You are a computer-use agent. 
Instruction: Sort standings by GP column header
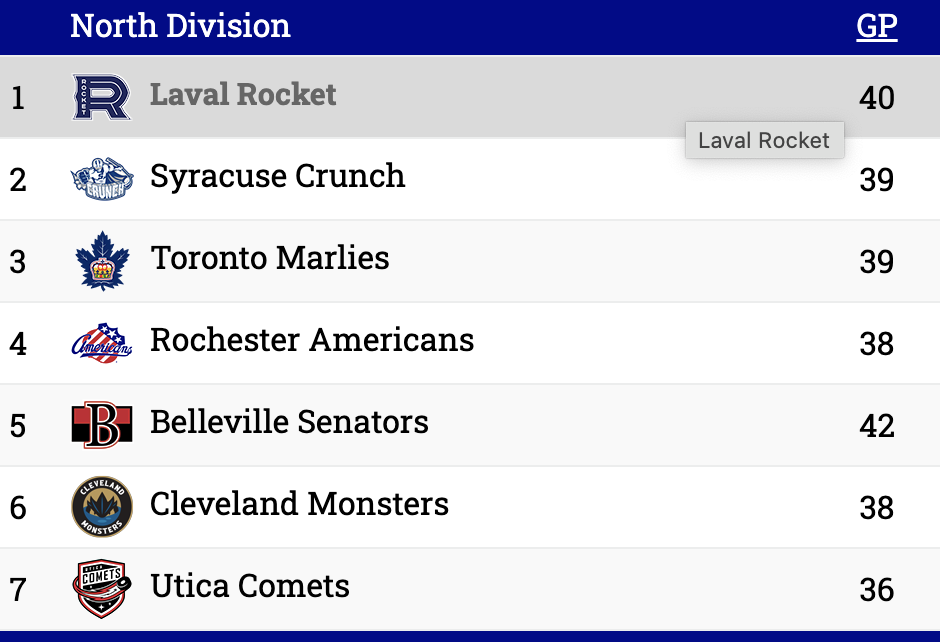click(x=876, y=26)
